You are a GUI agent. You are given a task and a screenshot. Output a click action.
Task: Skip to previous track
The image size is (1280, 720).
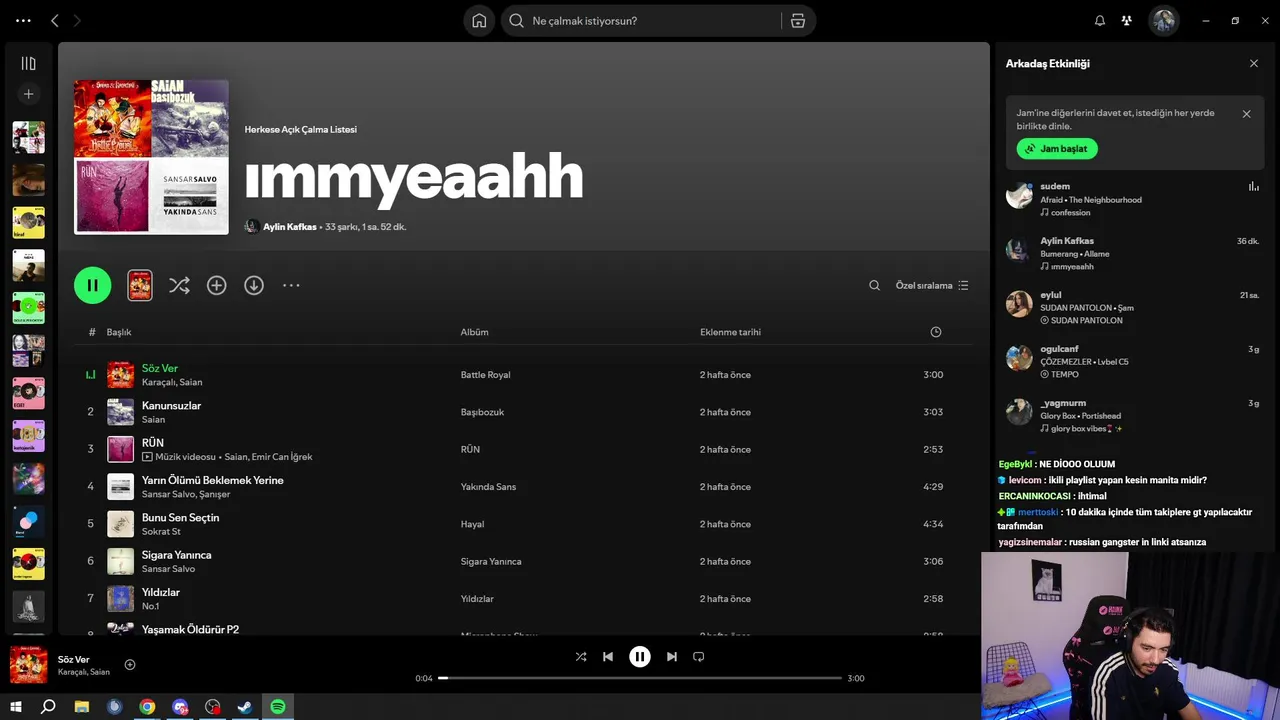click(x=608, y=657)
